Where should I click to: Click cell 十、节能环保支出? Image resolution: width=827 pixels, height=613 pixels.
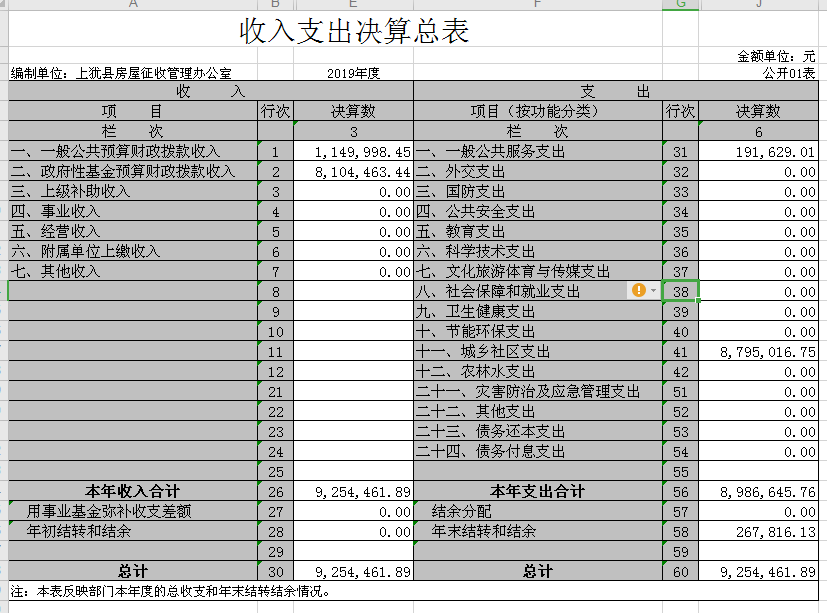coord(538,331)
